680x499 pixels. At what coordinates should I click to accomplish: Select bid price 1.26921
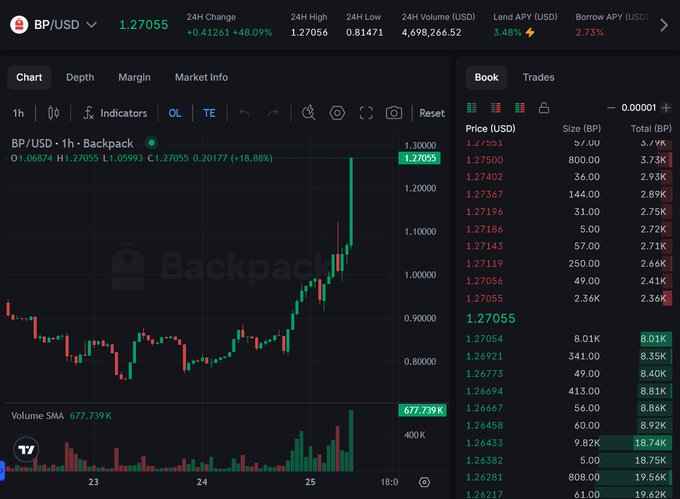pos(484,356)
